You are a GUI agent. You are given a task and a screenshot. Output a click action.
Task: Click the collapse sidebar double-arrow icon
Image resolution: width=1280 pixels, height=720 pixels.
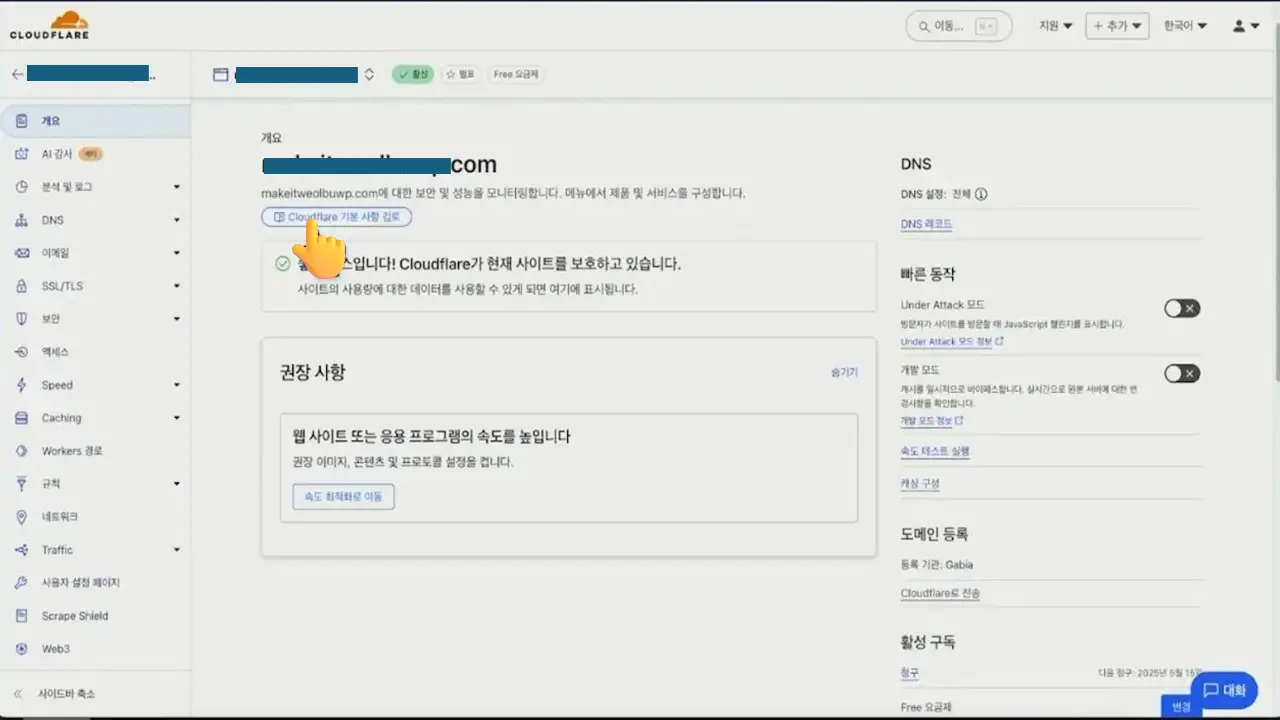[x=18, y=694]
